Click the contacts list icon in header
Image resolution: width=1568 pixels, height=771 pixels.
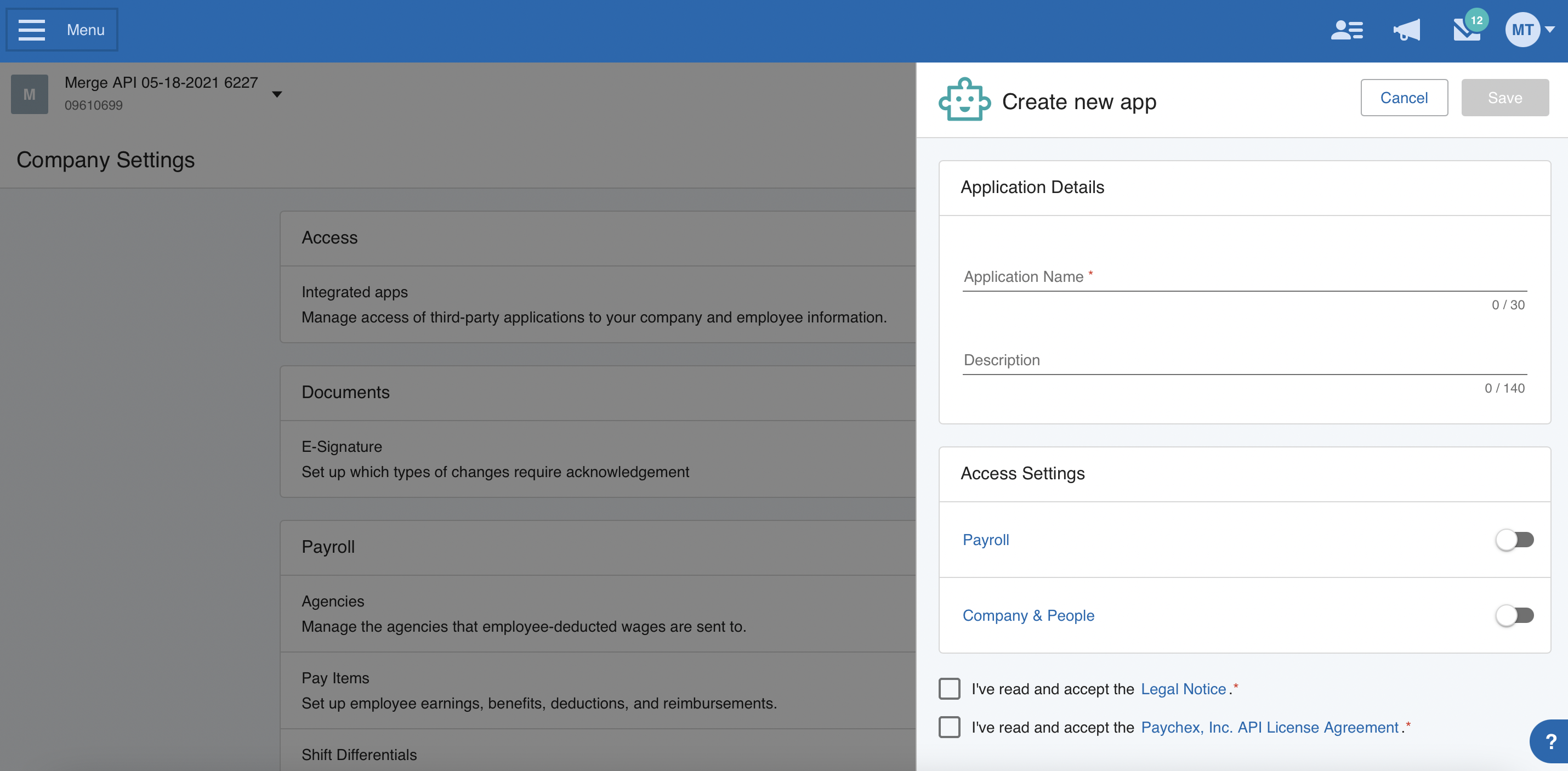(x=1347, y=30)
